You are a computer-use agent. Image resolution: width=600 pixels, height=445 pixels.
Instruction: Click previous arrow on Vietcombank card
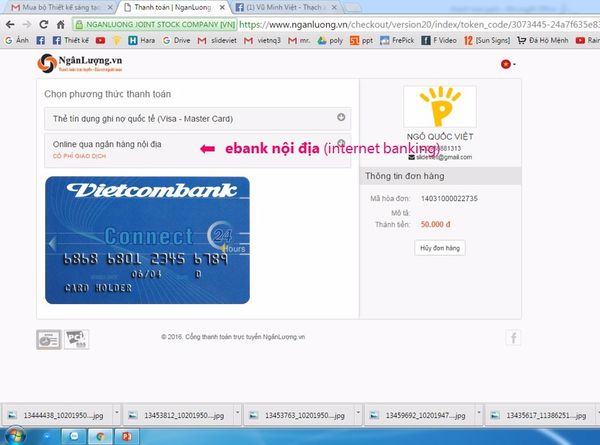52,243
